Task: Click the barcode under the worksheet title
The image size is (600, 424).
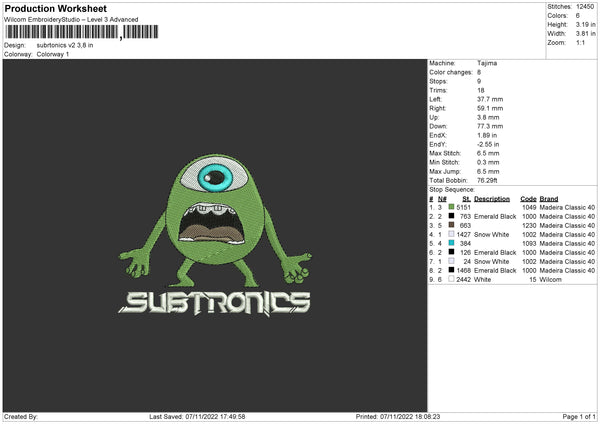Action: tap(82, 32)
